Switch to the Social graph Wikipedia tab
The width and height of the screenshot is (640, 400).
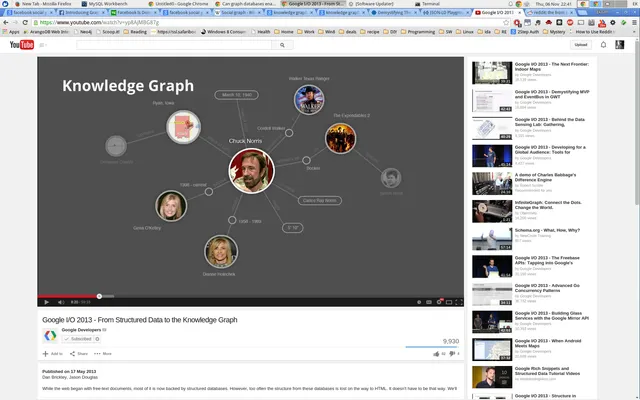(x=236, y=13)
